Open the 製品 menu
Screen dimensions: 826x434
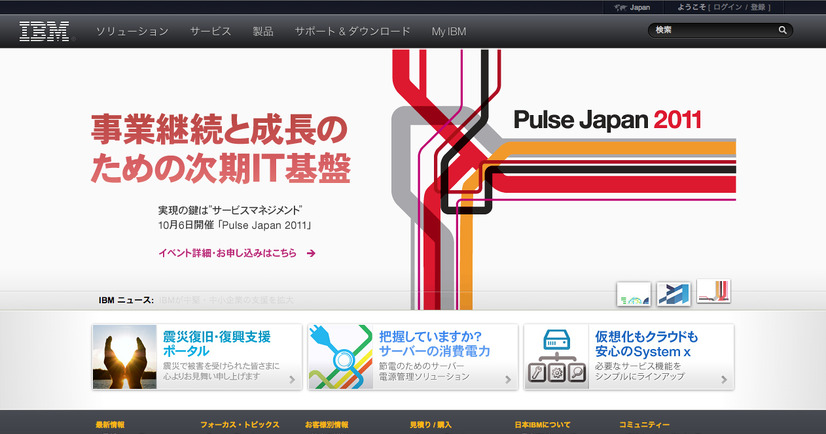(x=263, y=32)
